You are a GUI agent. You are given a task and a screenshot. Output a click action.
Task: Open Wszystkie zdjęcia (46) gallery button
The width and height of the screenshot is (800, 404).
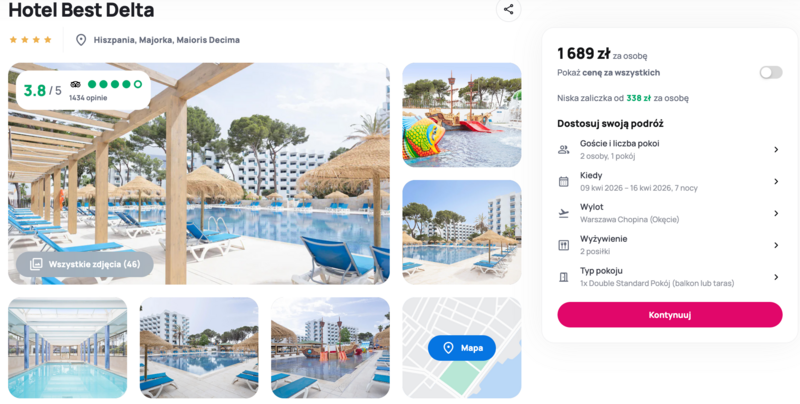tap(85, 264)
